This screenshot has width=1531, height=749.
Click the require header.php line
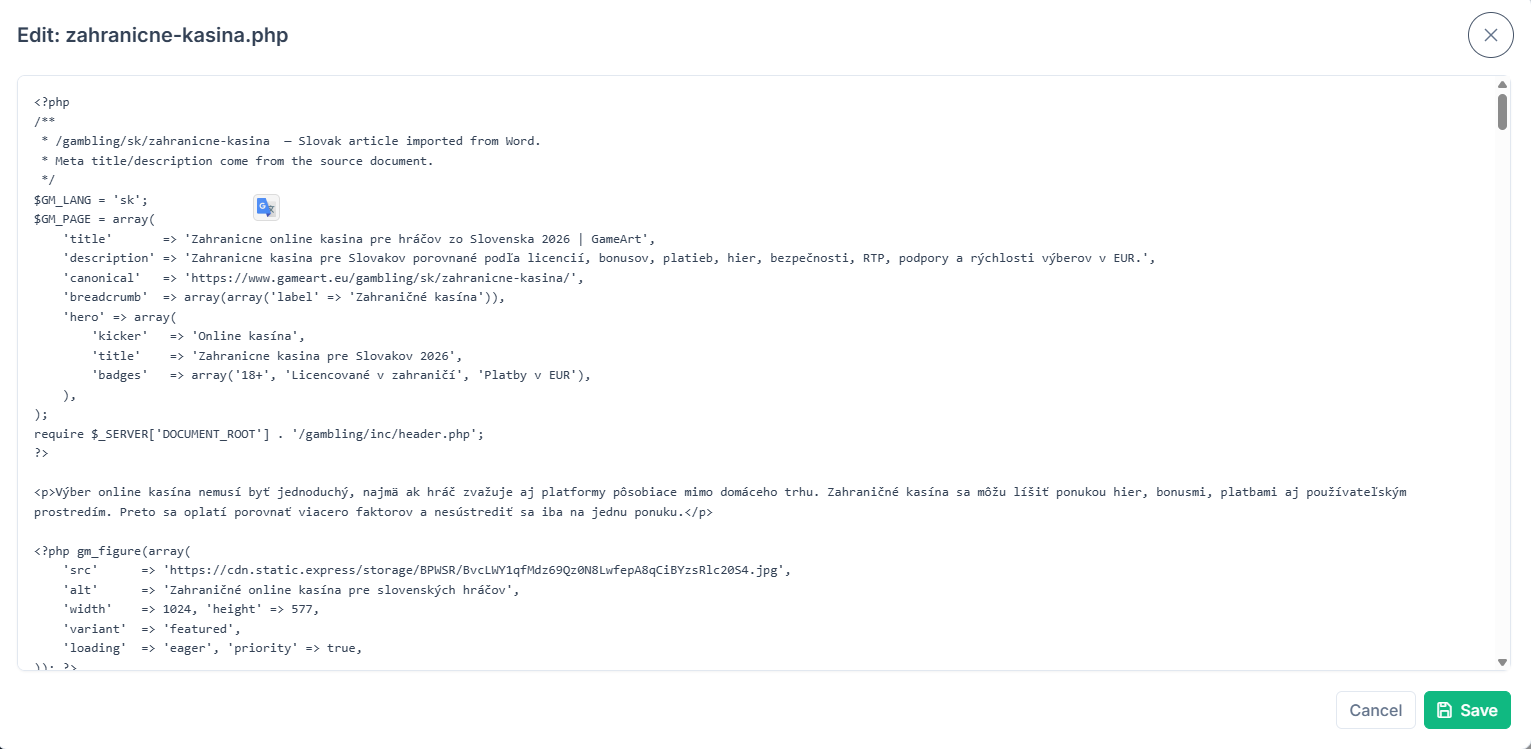[259, 434]
